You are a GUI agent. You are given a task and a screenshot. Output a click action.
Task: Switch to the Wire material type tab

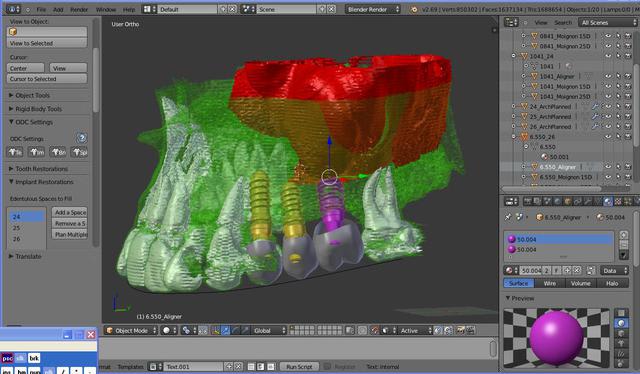[x=550, y=283]
